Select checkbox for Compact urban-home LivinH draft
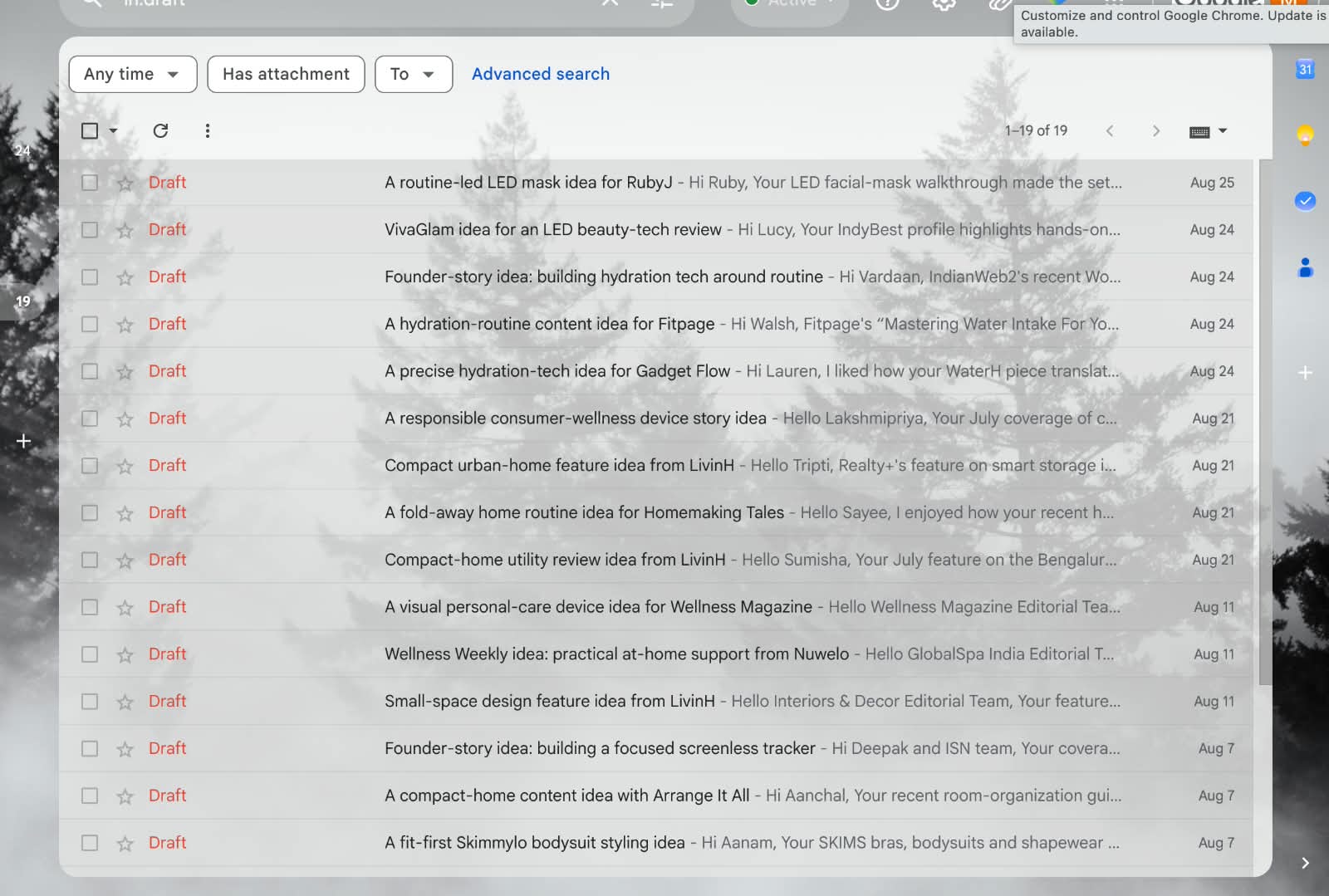The image size is (1329, 896). pyautogui.click(x=90, y=466)
